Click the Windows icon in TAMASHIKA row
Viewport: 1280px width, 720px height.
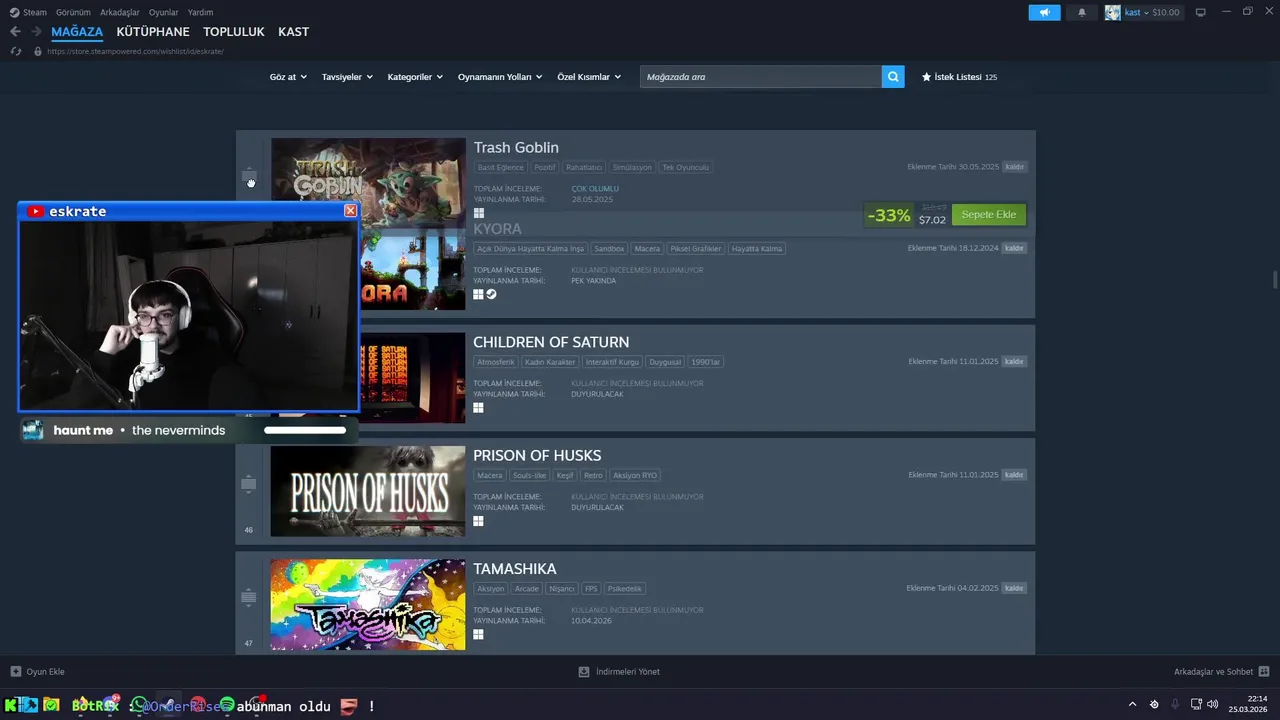[x=479, y=634]
